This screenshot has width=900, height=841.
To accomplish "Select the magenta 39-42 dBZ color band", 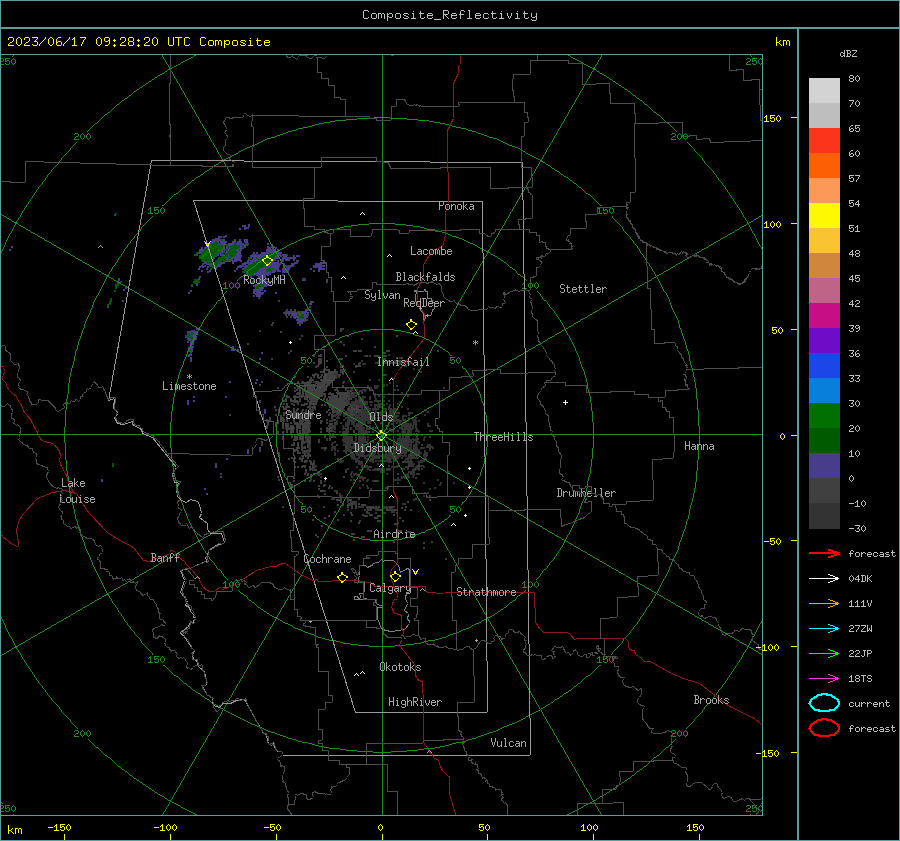I will point(824,315).
